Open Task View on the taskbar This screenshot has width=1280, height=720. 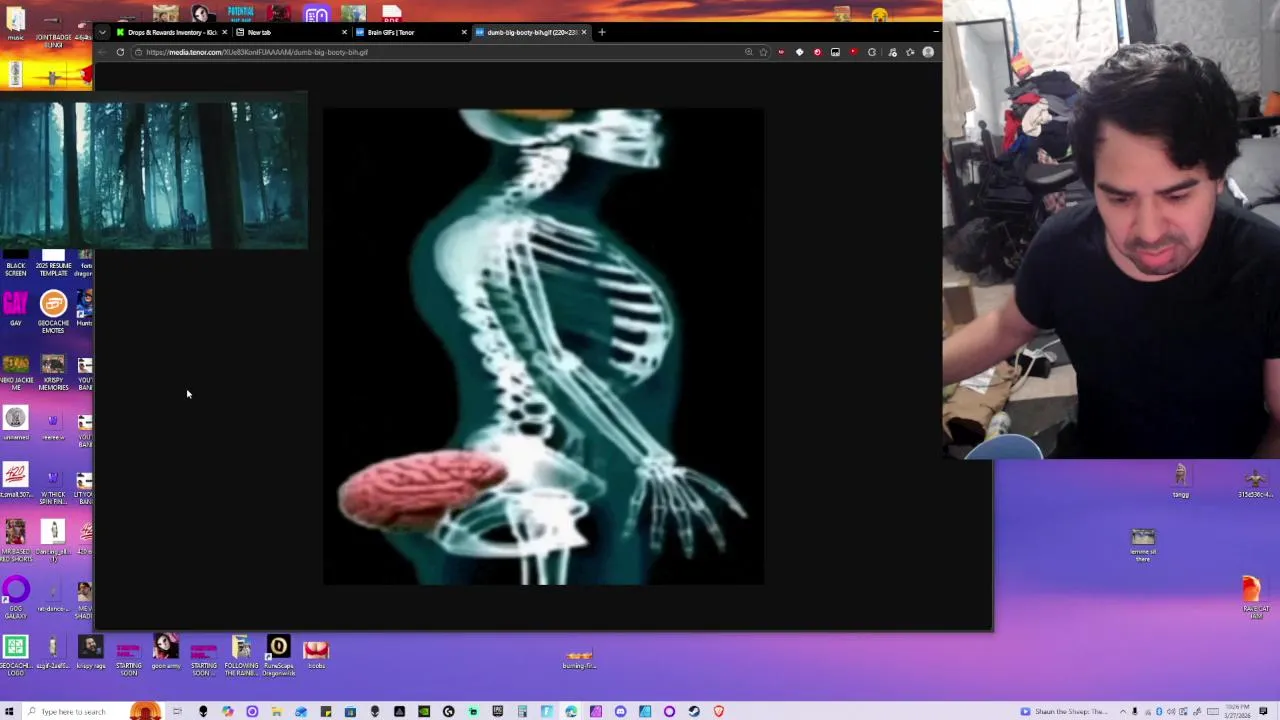[177, 711]
